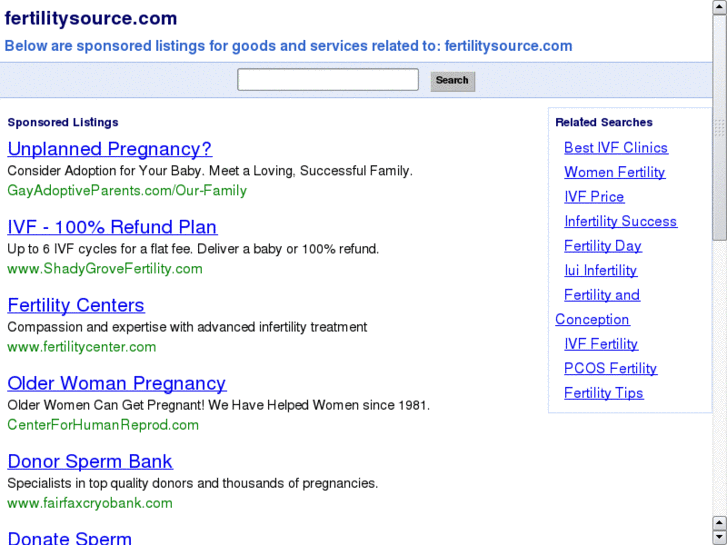
Task: Click the scrollbar up arrow at top
Action: [x=720, y=7]
